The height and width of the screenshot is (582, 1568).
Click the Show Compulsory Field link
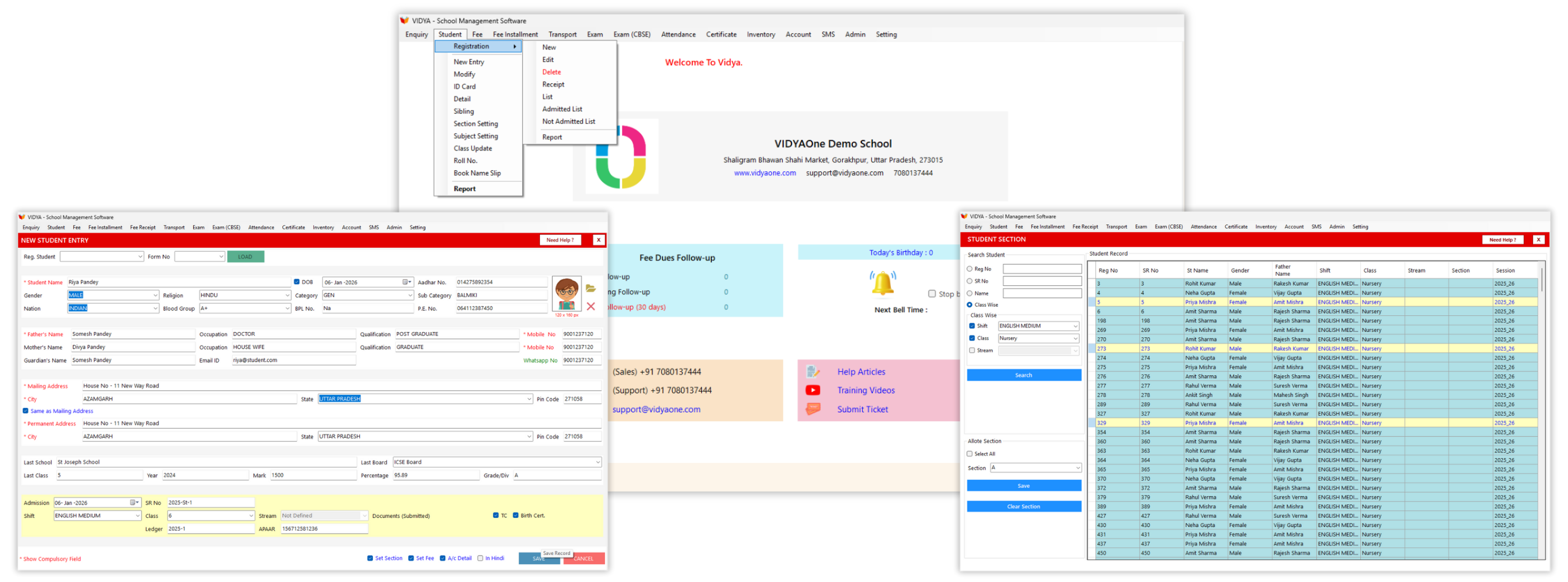[52, 560]
